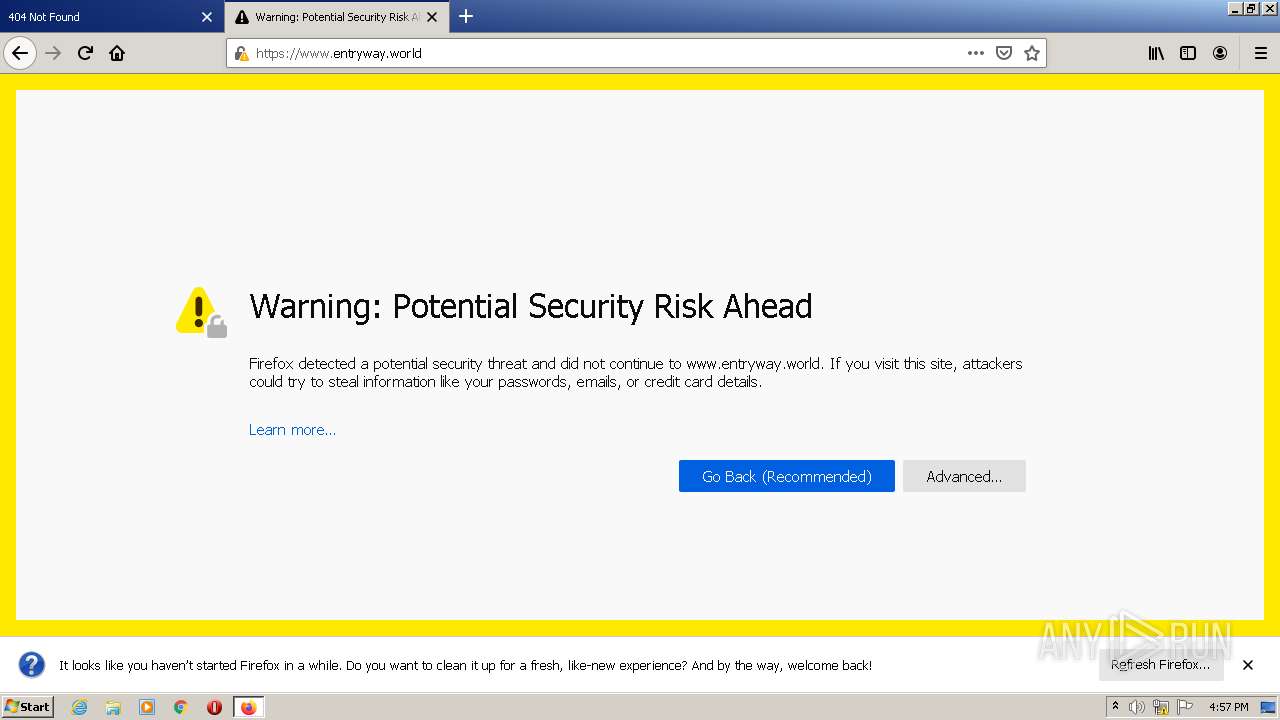Open the Opera browser taskbar icon
This screenshot has height=720, width=1280.
[214, 707]
